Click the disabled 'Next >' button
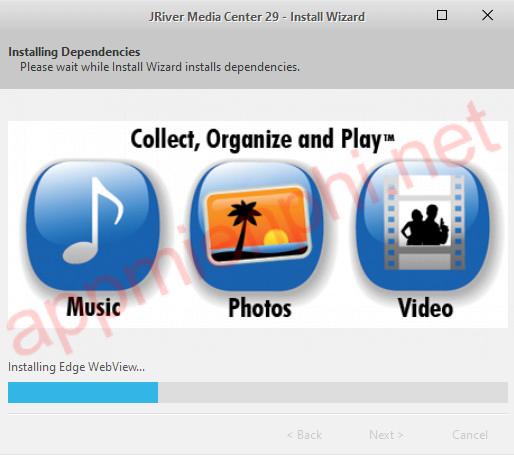 point(386,435)
